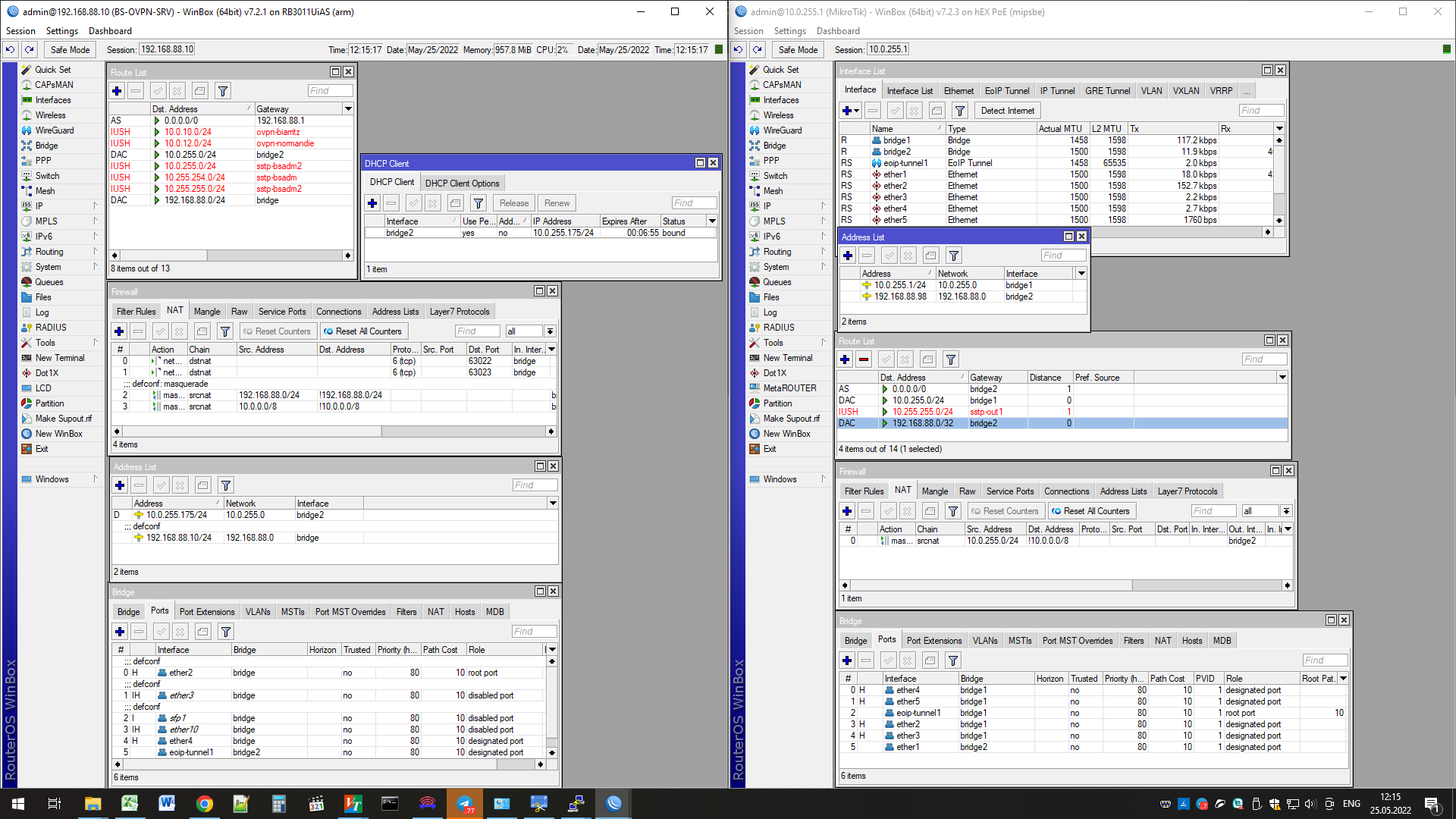Click the filter funnel in DHCP Client panel
Image resolution: width=1456 pixels, height=819 pixels.
479,203
